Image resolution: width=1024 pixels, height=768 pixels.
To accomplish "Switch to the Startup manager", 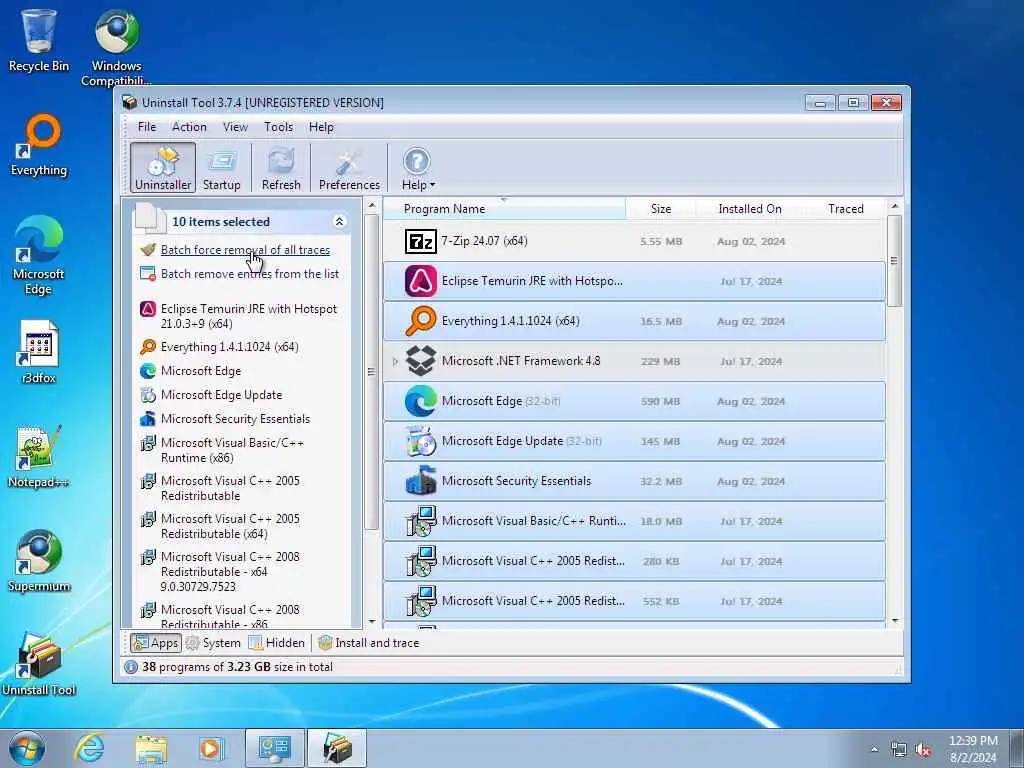I will pos(221,168).
